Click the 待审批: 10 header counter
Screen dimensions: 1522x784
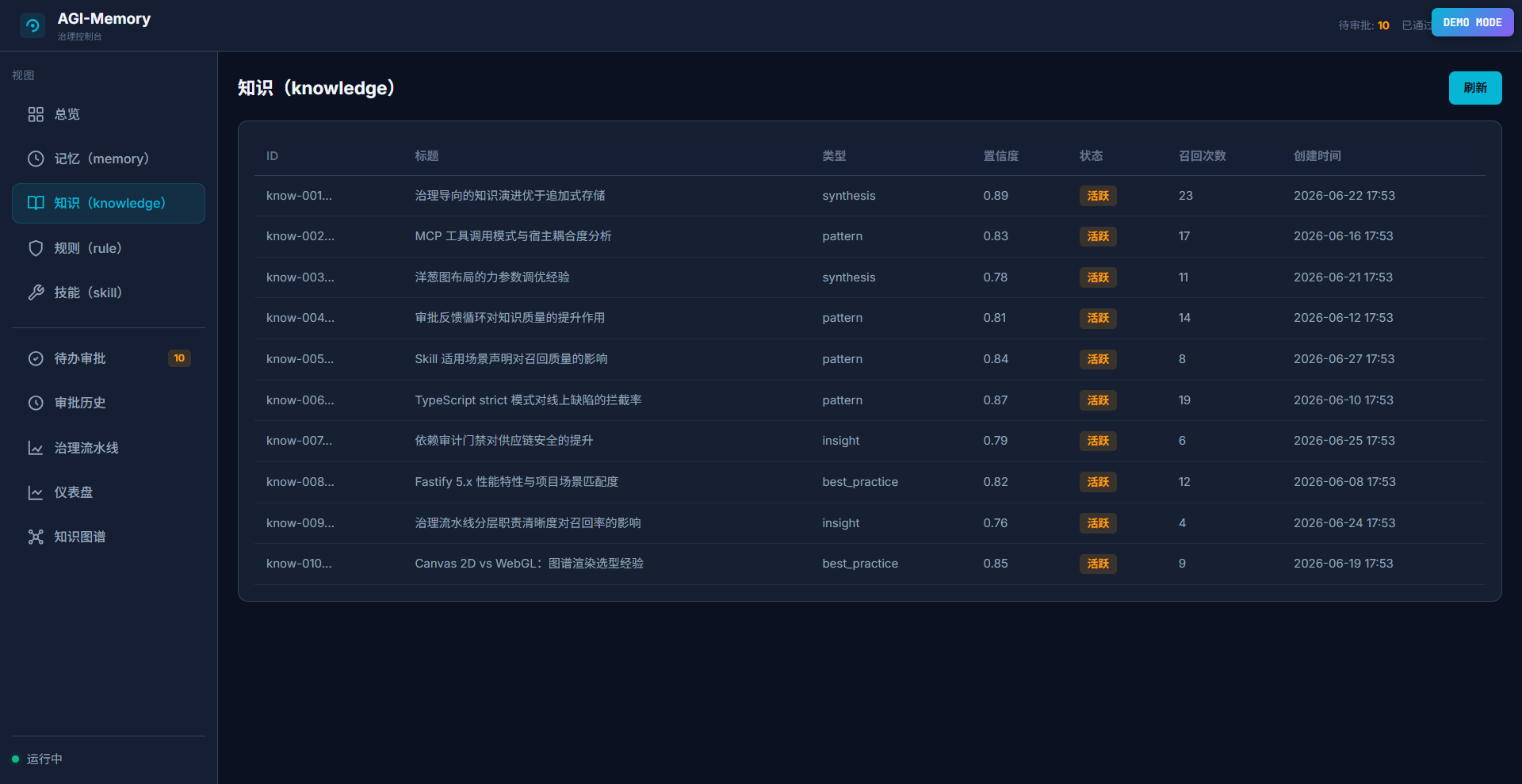[1363, 25]
